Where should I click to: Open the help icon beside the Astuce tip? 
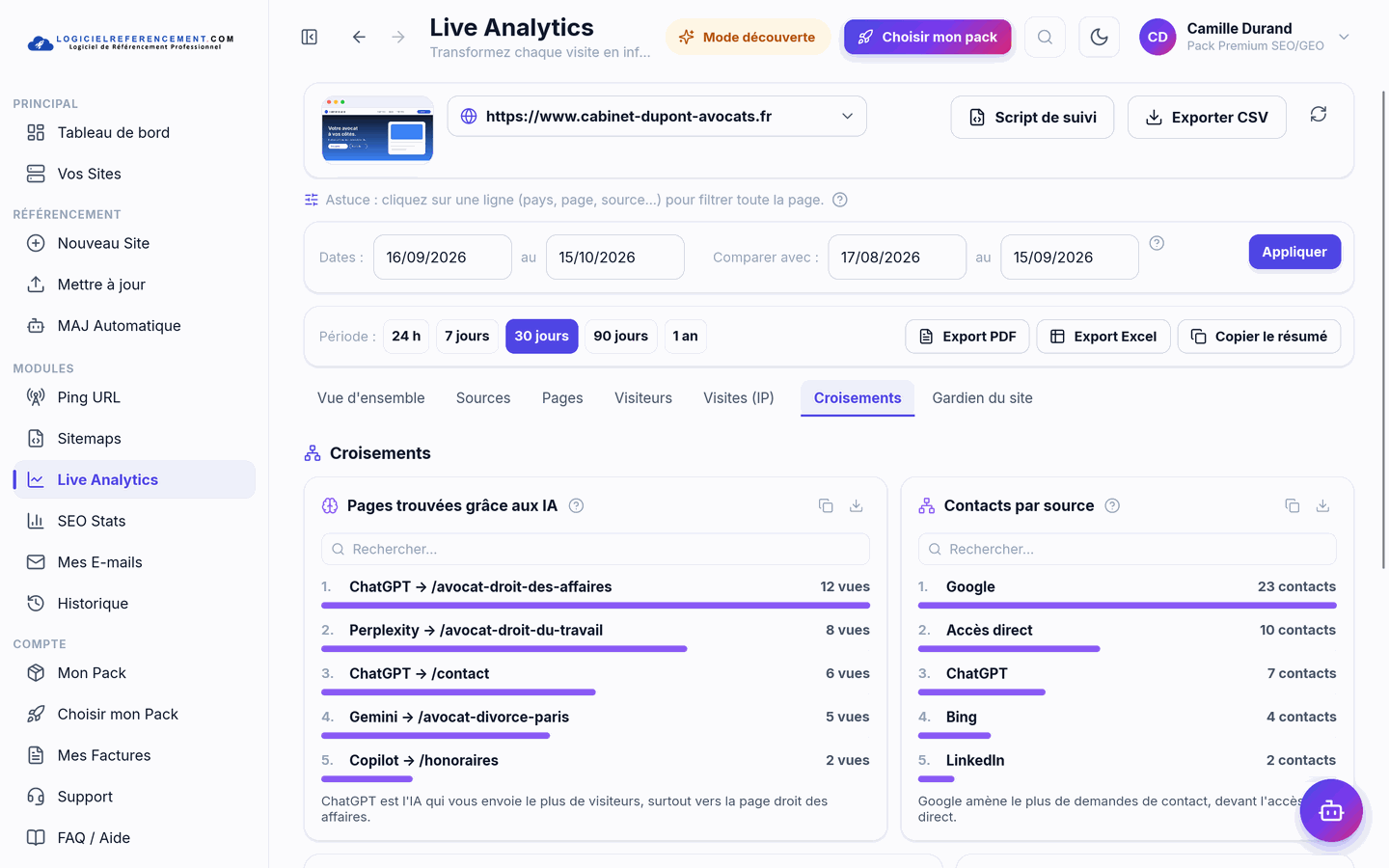coord(840,200)
